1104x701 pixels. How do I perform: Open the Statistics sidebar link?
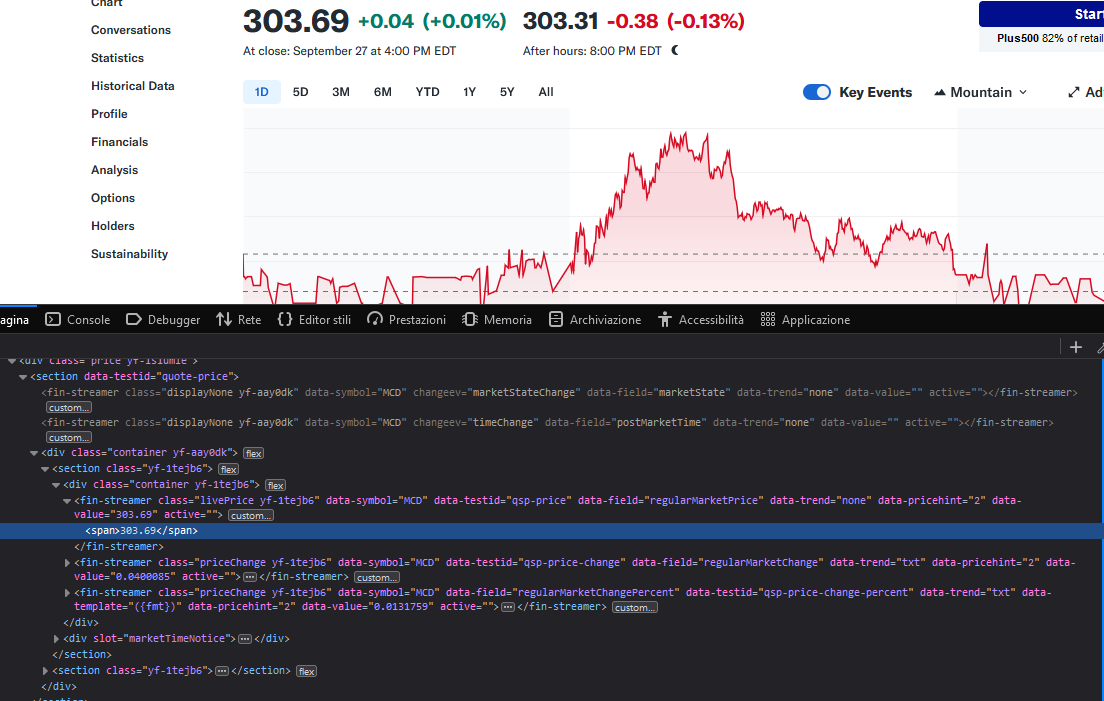pos(117,58)
